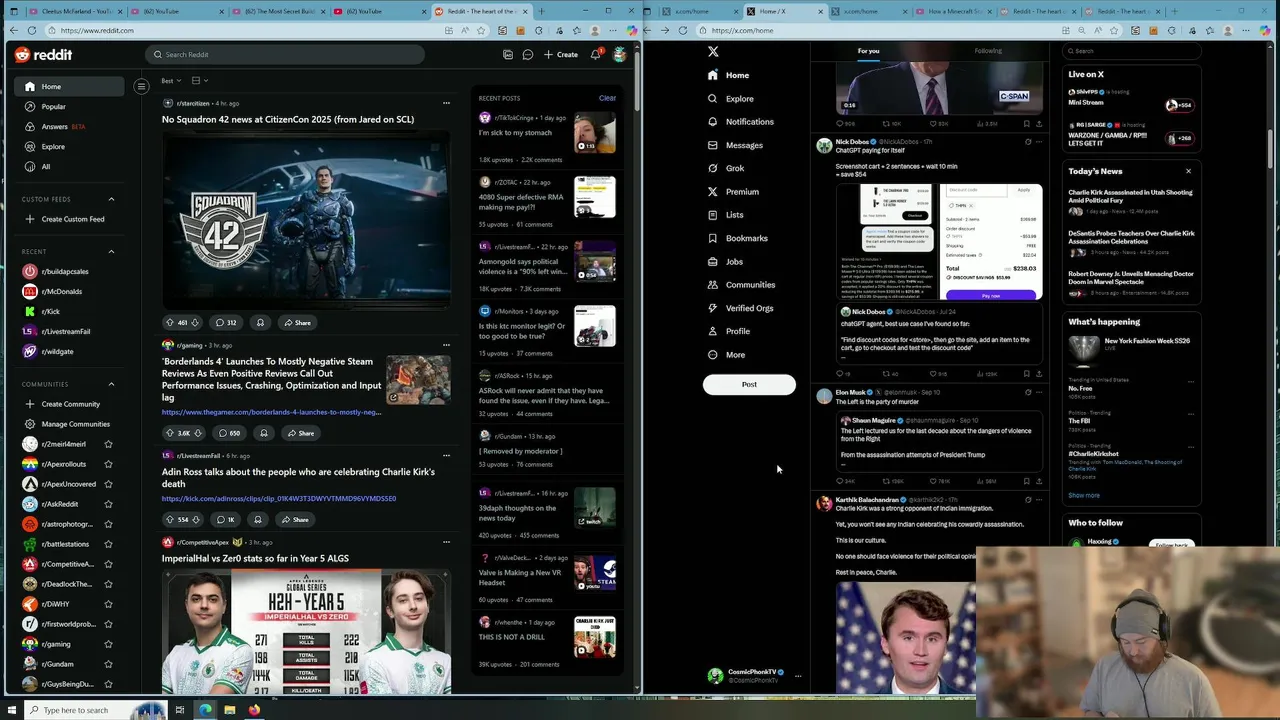Refresh the Reddit browser page
This screenshot has width=1280, height=720.
[32, 30]
